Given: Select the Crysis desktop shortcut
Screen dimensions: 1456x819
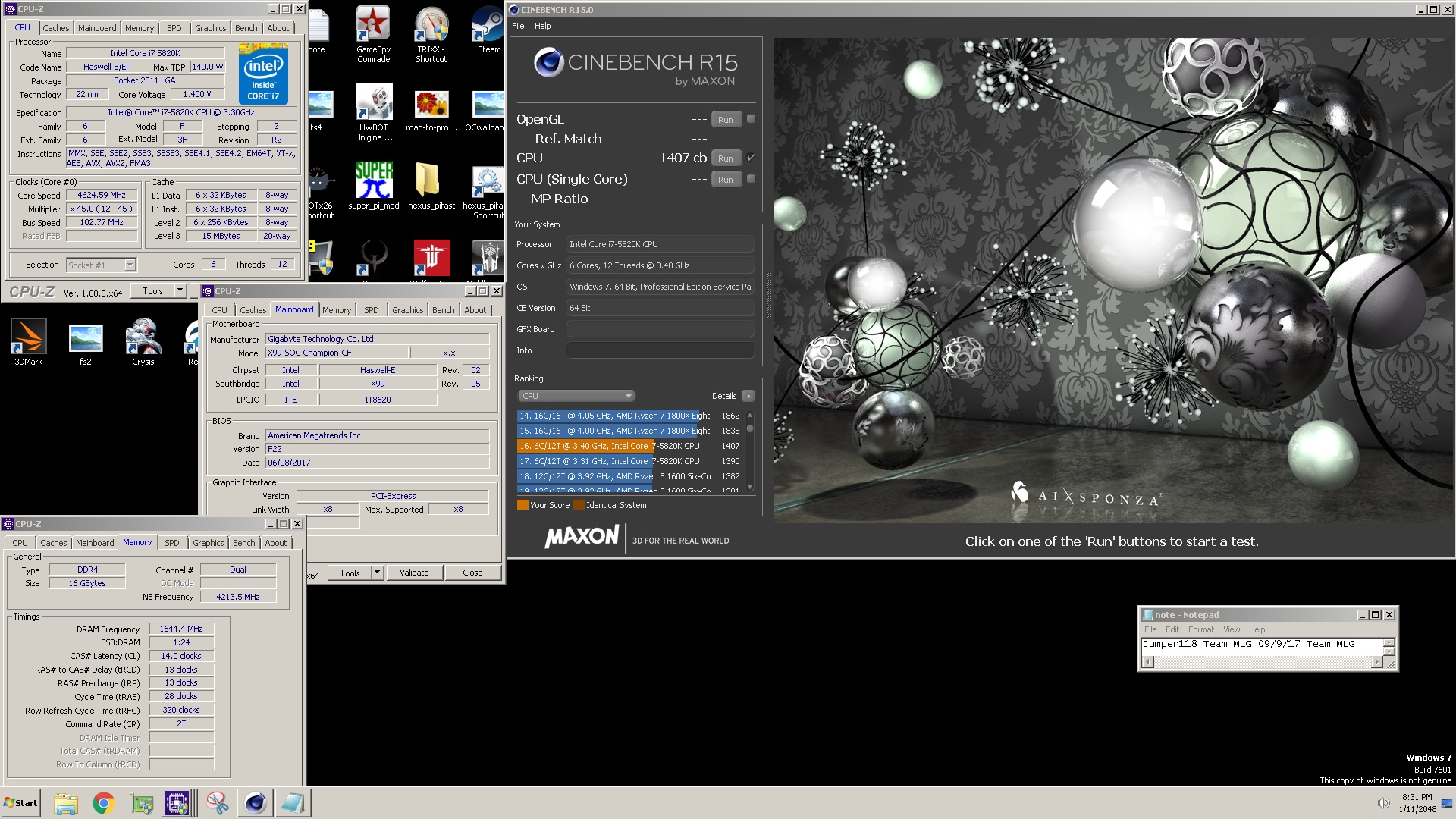Looking at the screenshot, I should point(143,342).
